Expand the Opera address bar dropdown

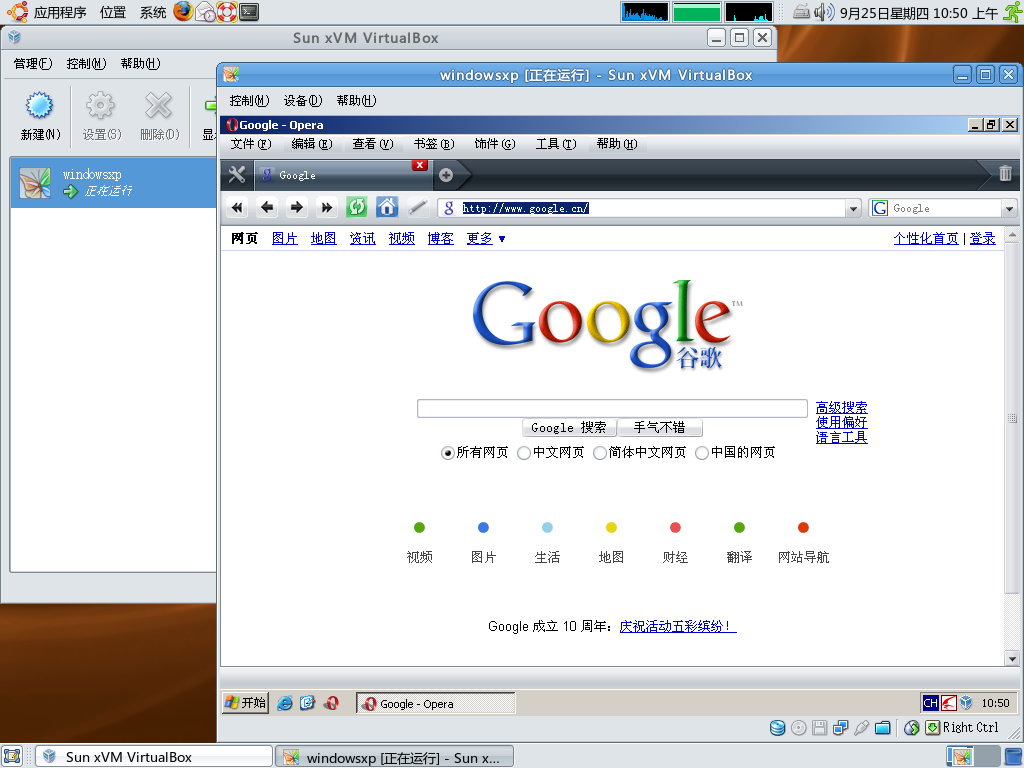(x=853, y=208)
